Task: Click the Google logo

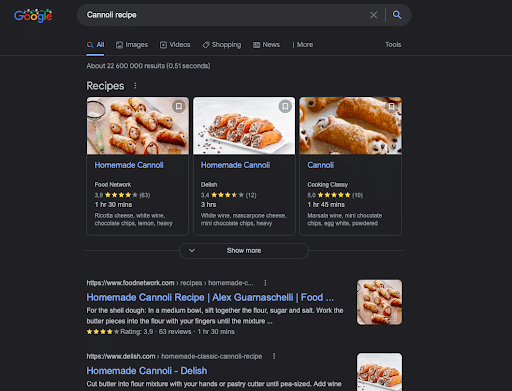Action: (33, 15)
